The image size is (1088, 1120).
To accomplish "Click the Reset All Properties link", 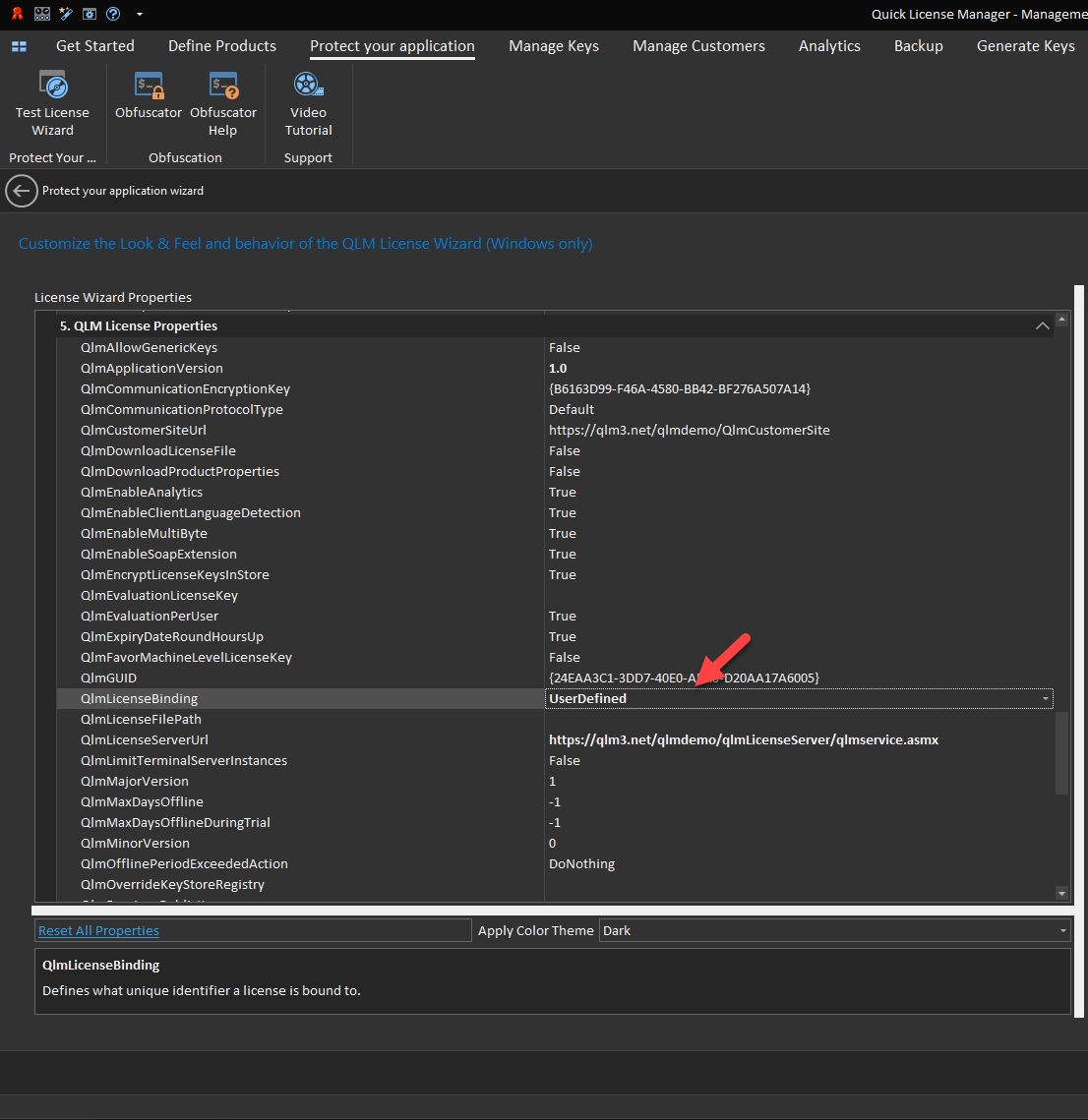I will pos(98,931).
